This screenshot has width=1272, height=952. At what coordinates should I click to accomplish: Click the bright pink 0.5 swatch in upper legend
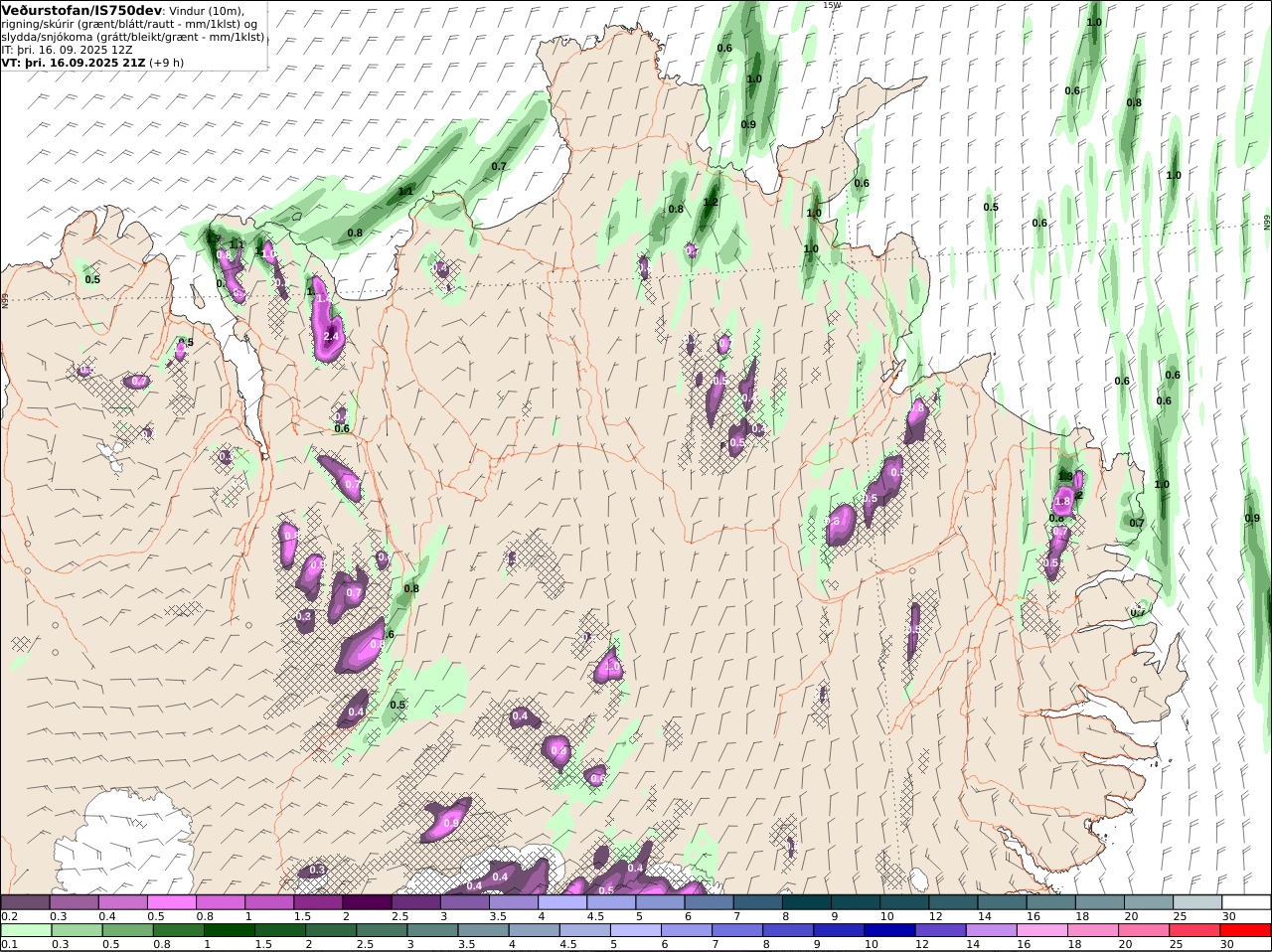[172, 902]
